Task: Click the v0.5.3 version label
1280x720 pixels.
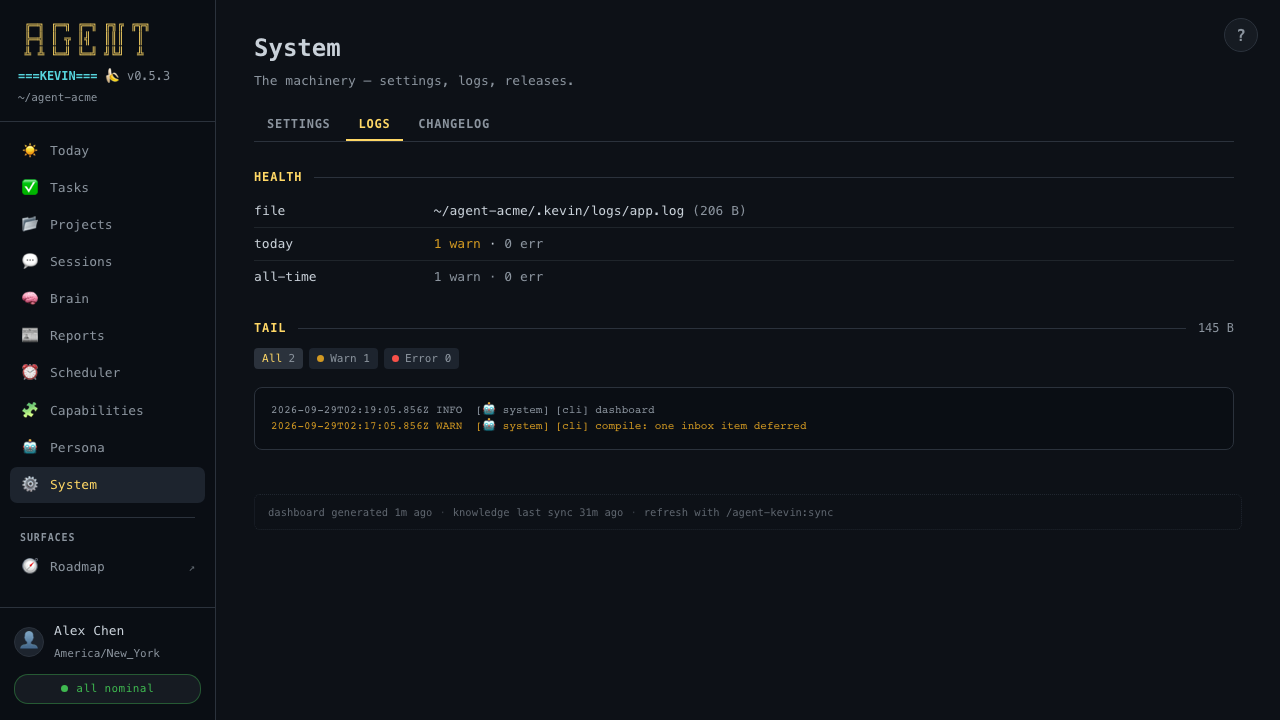Action: (x=148, y=76)
